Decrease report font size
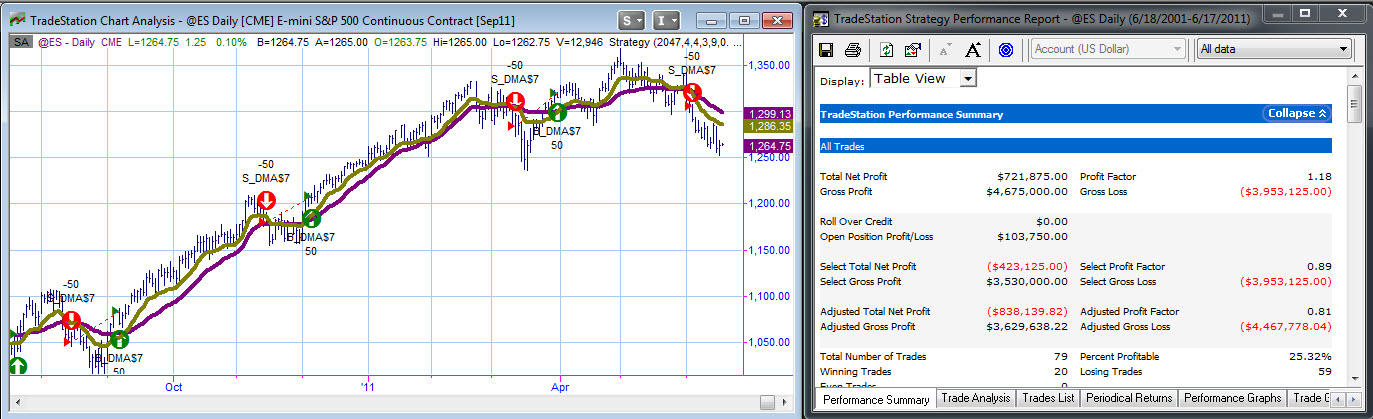The image size is (1373, 419). (x=945, y=49)
